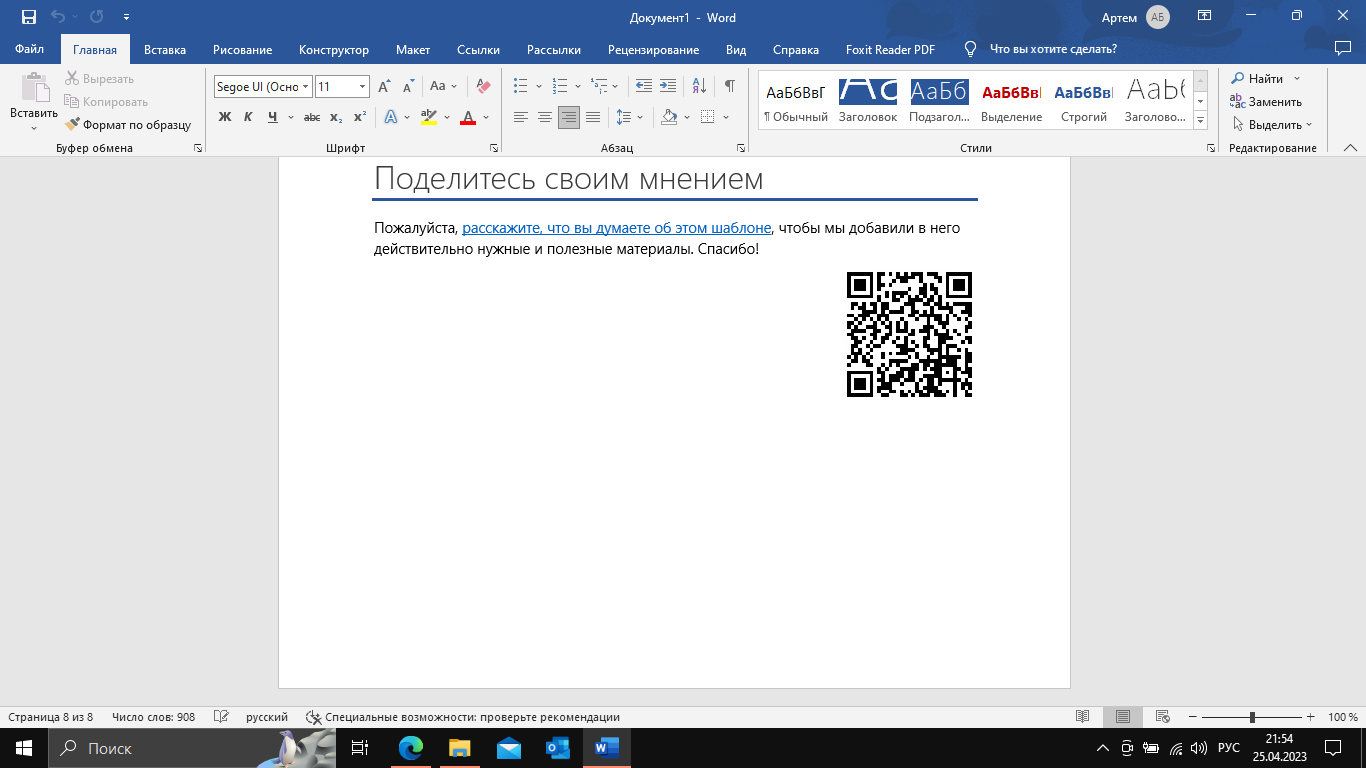Image resolution: width=1366 pixels, height=768 pixels.
Task: Open the font size 11 dropdown
Action: (363, 87)
